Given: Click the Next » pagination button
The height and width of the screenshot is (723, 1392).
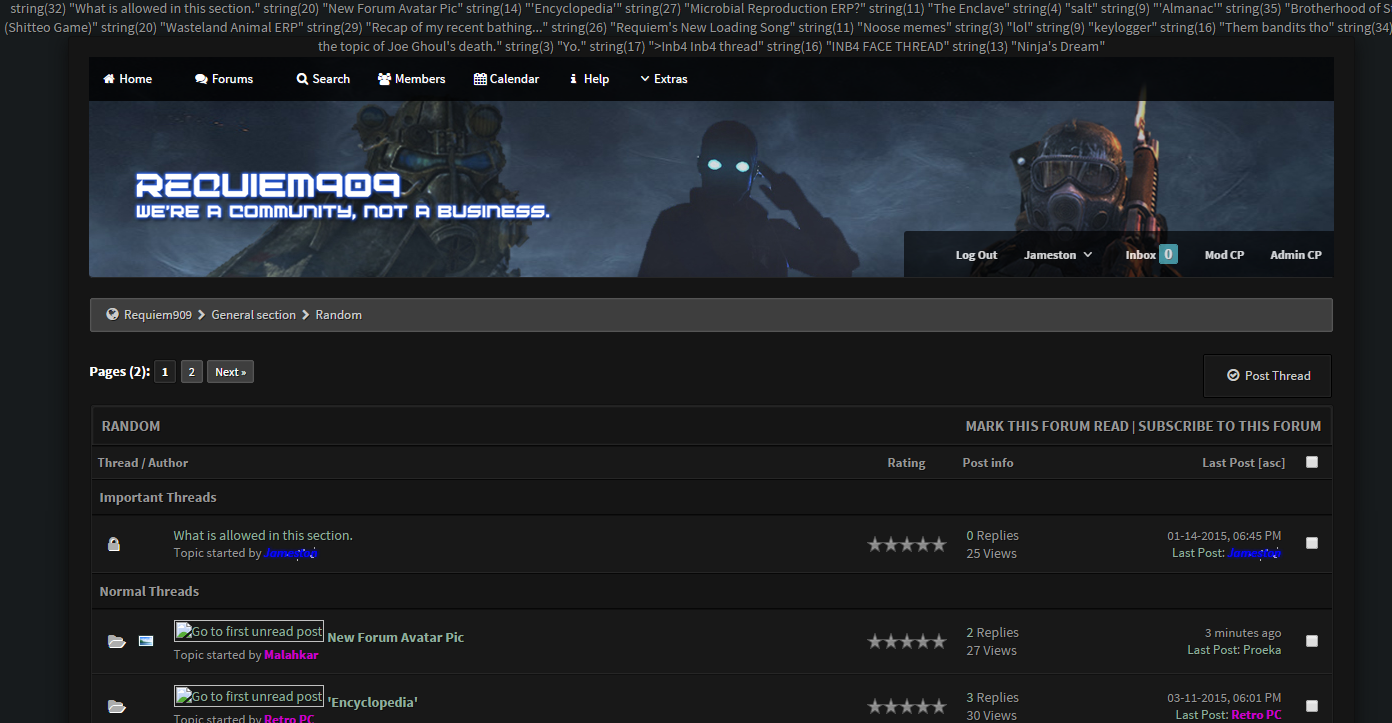Looking at the screenshot, I should (231, 372).
